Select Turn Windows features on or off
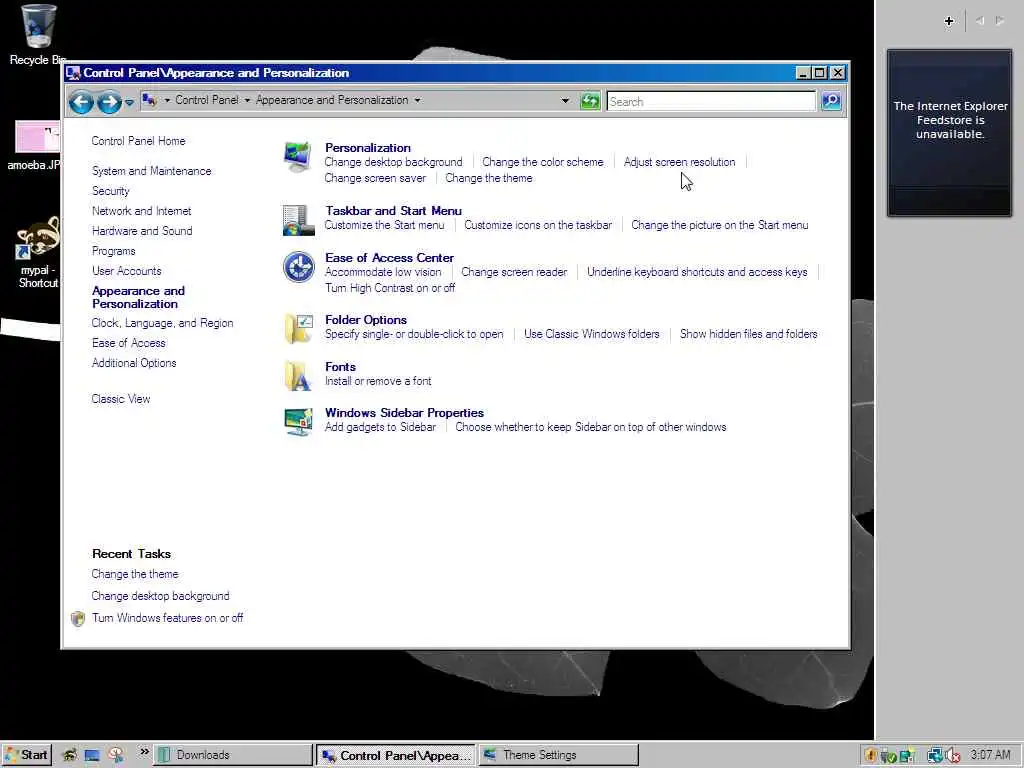This screenshot has width=1024, height=768. (x=168, y=618)
